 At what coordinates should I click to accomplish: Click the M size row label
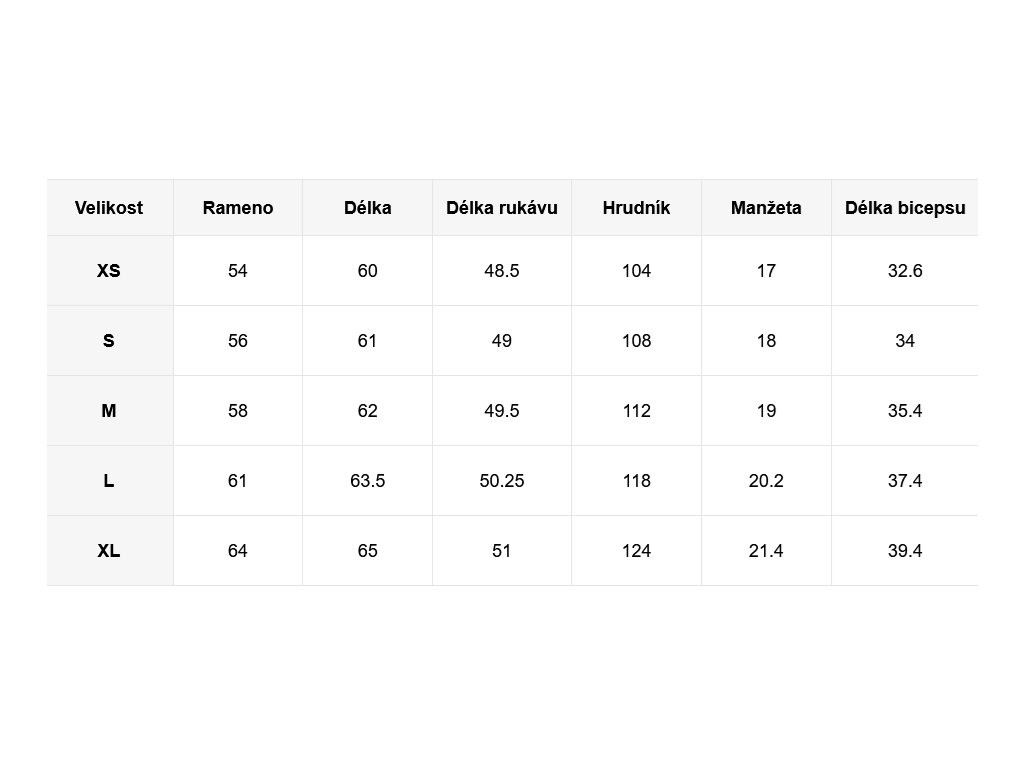tap(109, 410)
